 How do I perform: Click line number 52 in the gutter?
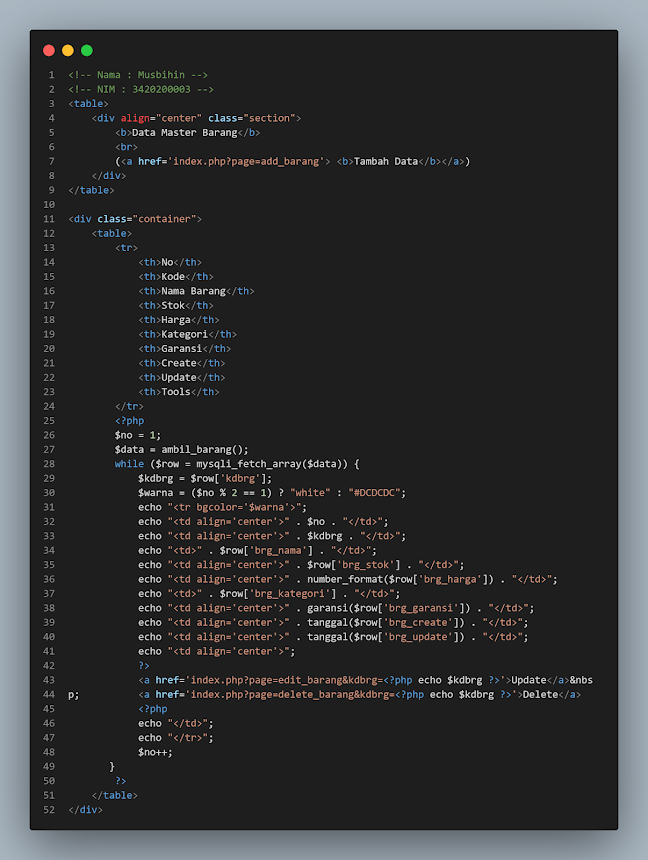49,810
